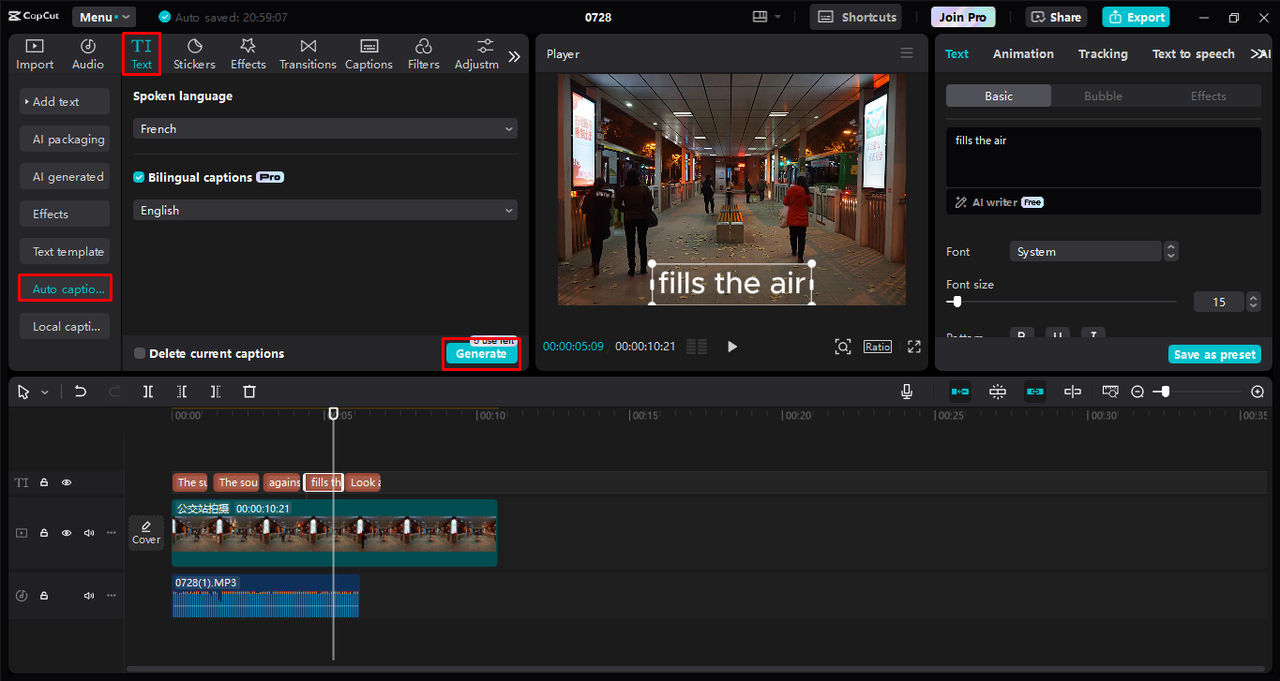Click the font size stepper arrows
The height and width of the screenshot is (681, 1280).
pyautogui.click(x=1253, y=302)
